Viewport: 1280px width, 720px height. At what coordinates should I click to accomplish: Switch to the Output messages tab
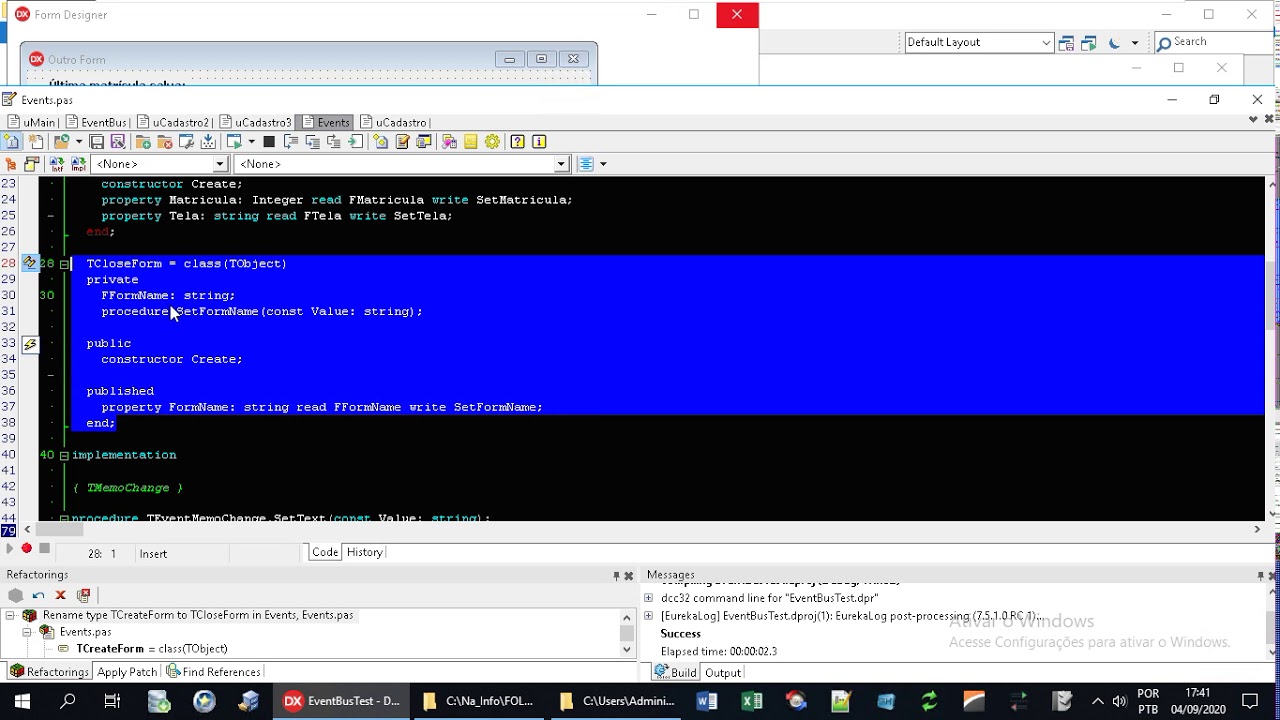(723, 673)
